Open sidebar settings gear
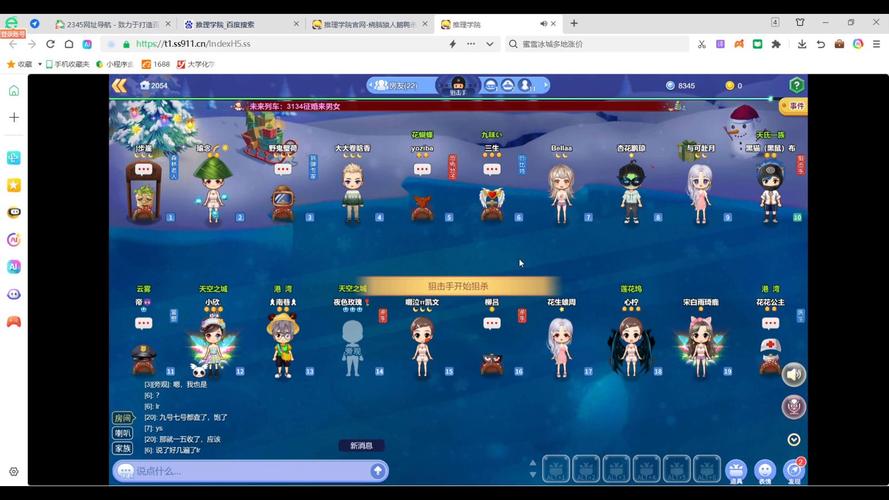Image resolution: width=889 pixels, height=500 pixels. click(x=14, y=472)
